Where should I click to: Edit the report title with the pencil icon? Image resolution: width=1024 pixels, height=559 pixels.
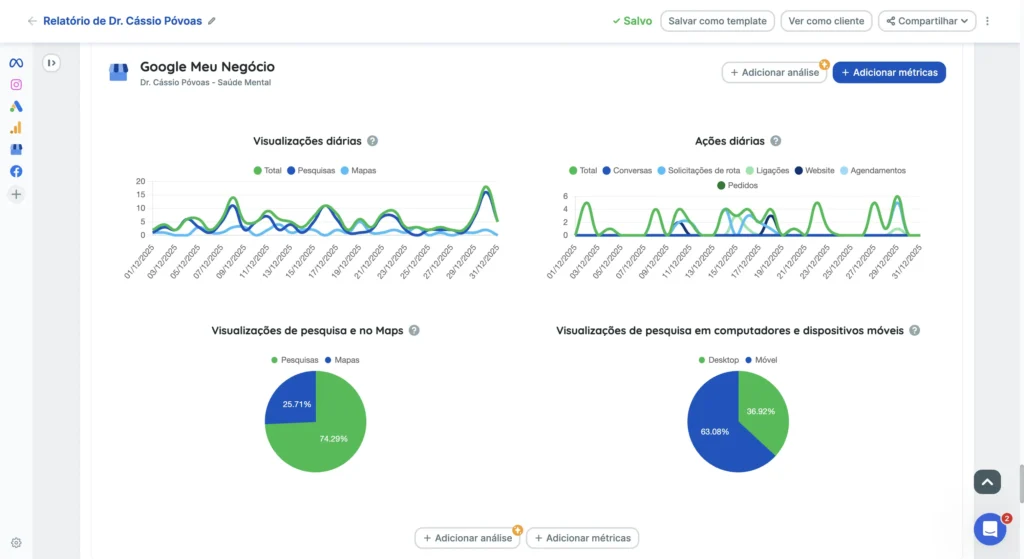[211, 21]
